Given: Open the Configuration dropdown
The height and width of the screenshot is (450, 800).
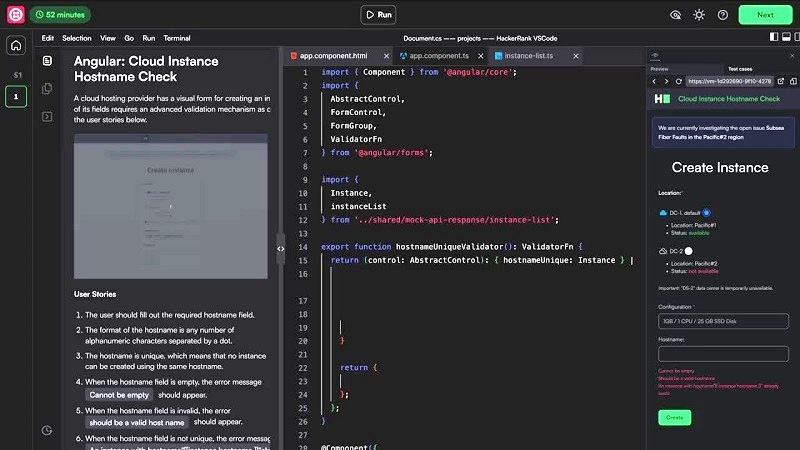Looking at the screenshot, I should click(723, 322).
